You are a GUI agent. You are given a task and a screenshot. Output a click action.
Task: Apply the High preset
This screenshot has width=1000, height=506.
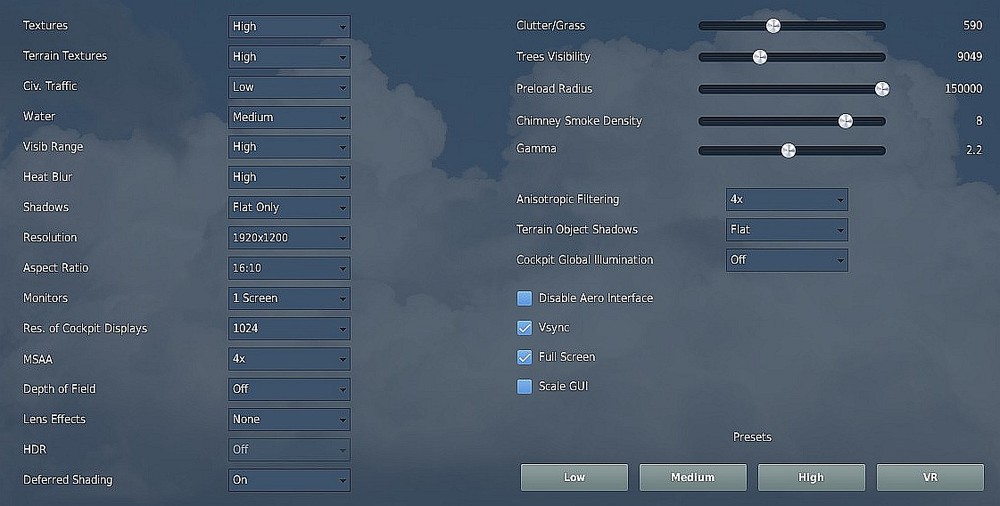[811, 477]
